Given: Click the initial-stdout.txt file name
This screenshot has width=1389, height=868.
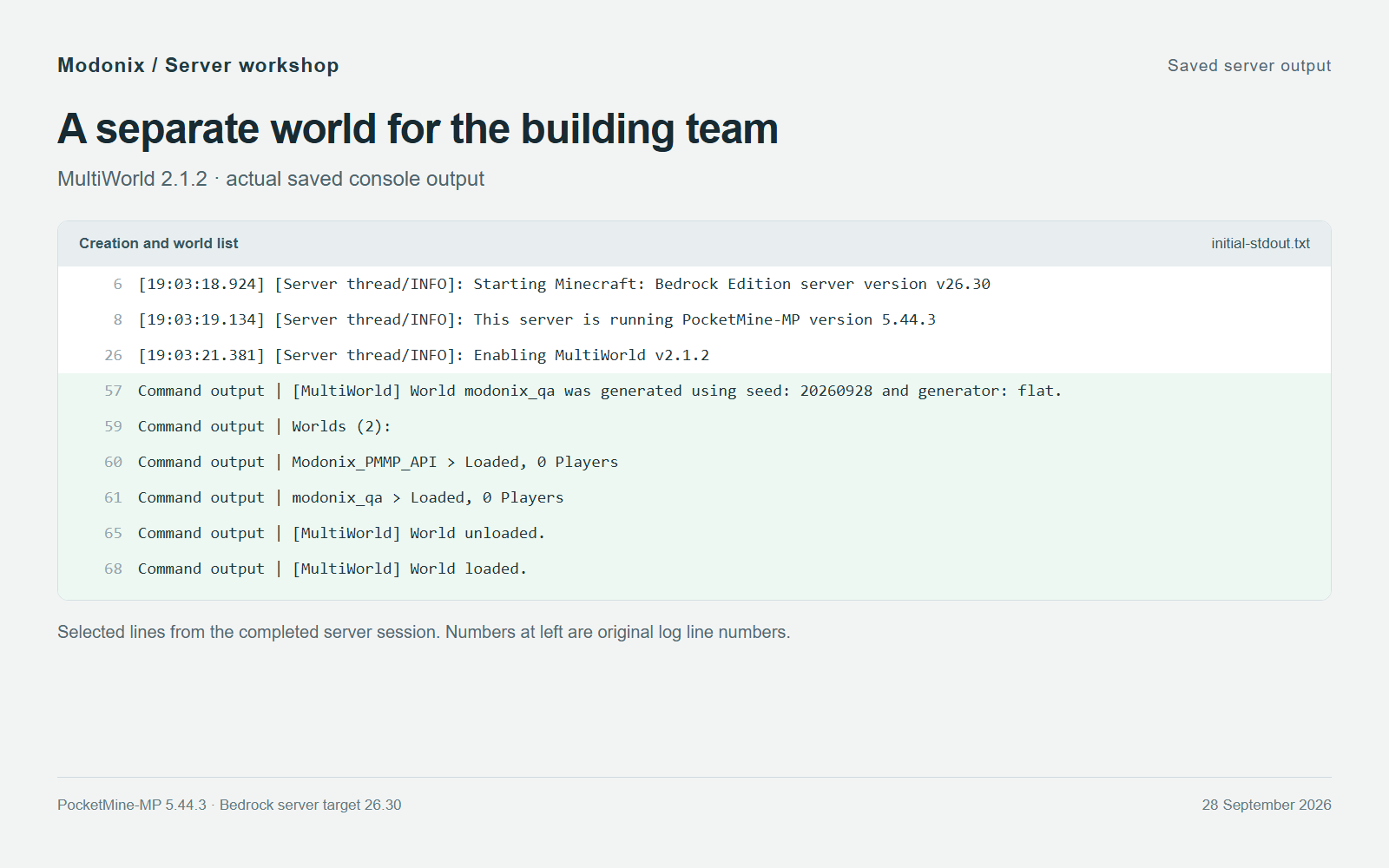Looking at the screenshot, I should [x=1261, y=244].
